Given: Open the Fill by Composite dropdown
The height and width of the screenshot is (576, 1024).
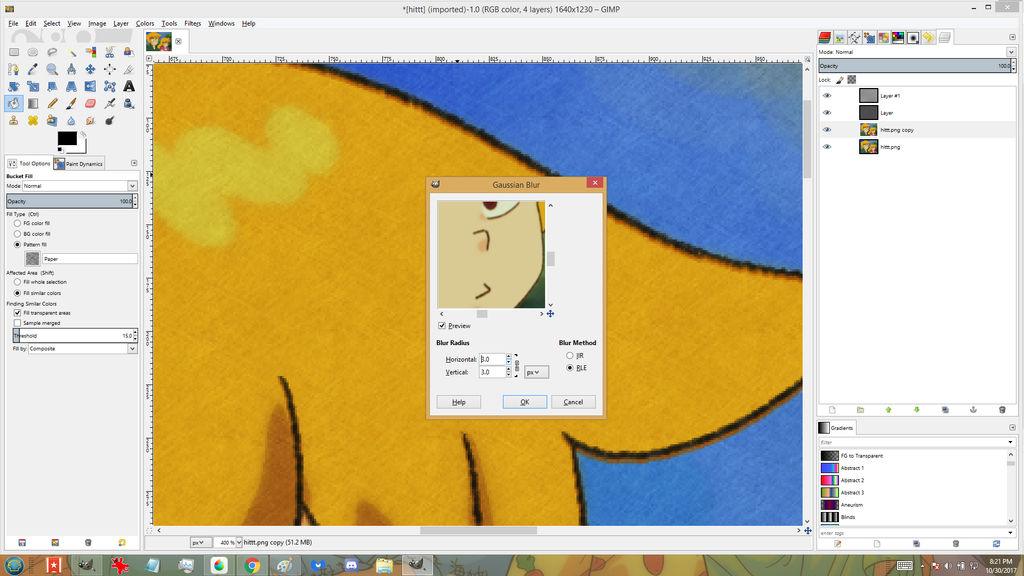Looking at the screenshot, I should 82,349.
